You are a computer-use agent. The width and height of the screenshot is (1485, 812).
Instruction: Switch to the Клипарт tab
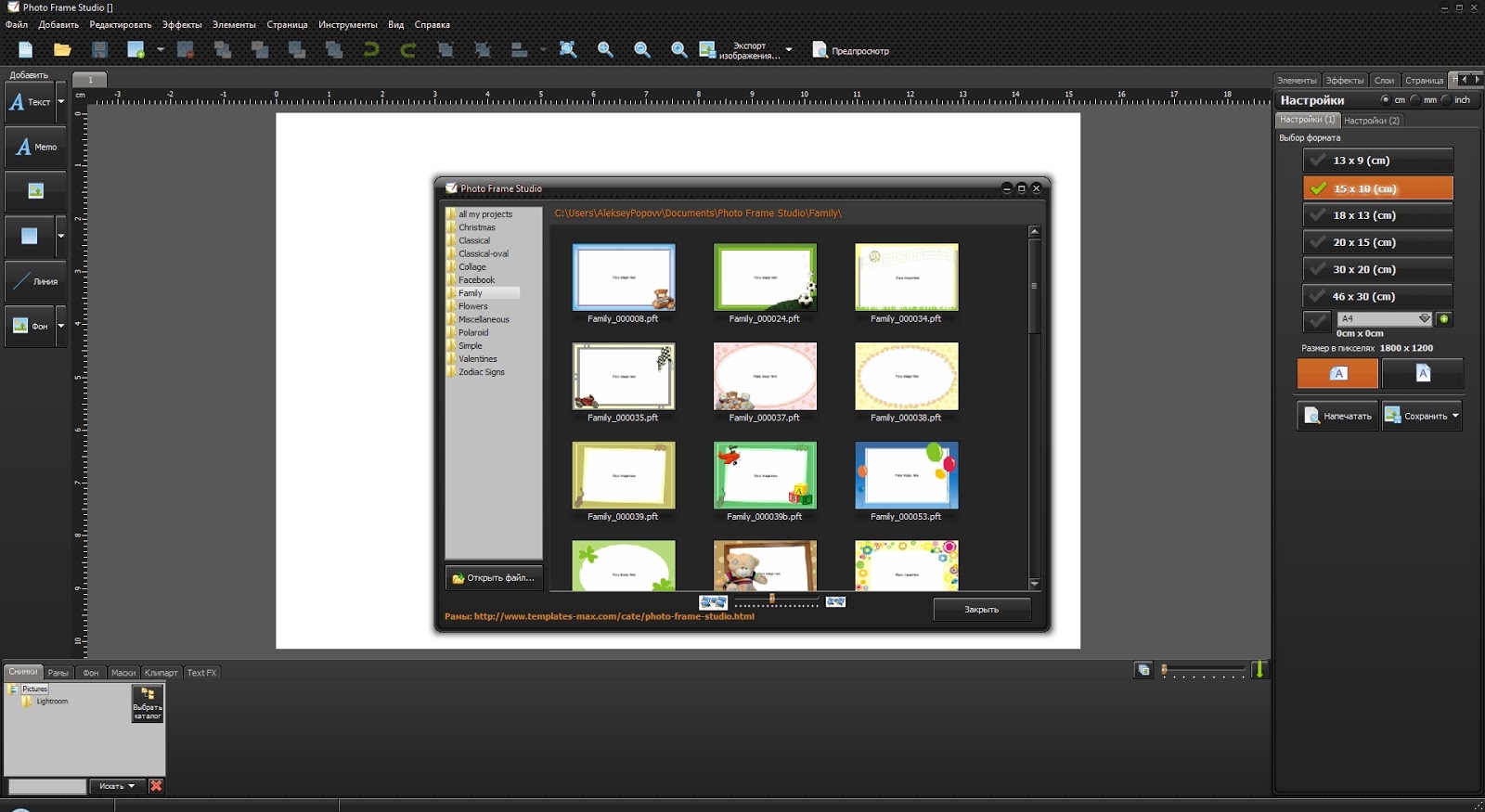pyautogui.click(x=161, y=673)
